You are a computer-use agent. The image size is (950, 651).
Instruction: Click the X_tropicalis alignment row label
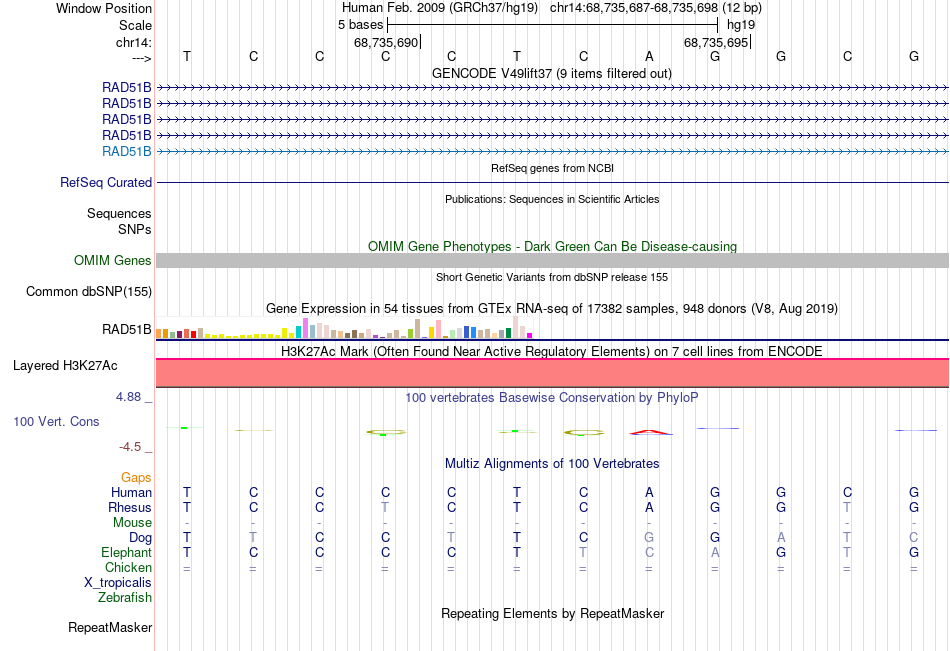tap(118, 583)
